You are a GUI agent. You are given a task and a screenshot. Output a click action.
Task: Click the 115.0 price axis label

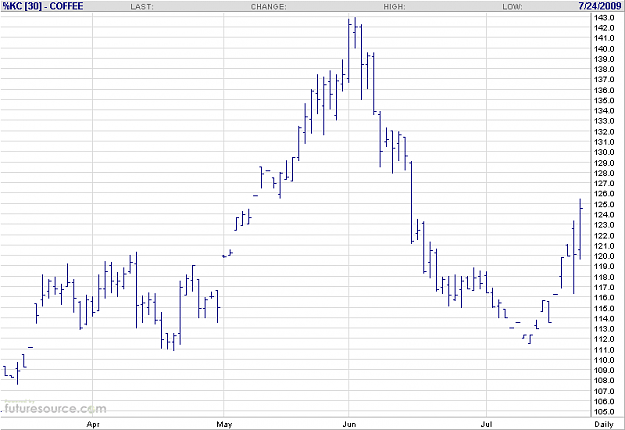point(604,308)
